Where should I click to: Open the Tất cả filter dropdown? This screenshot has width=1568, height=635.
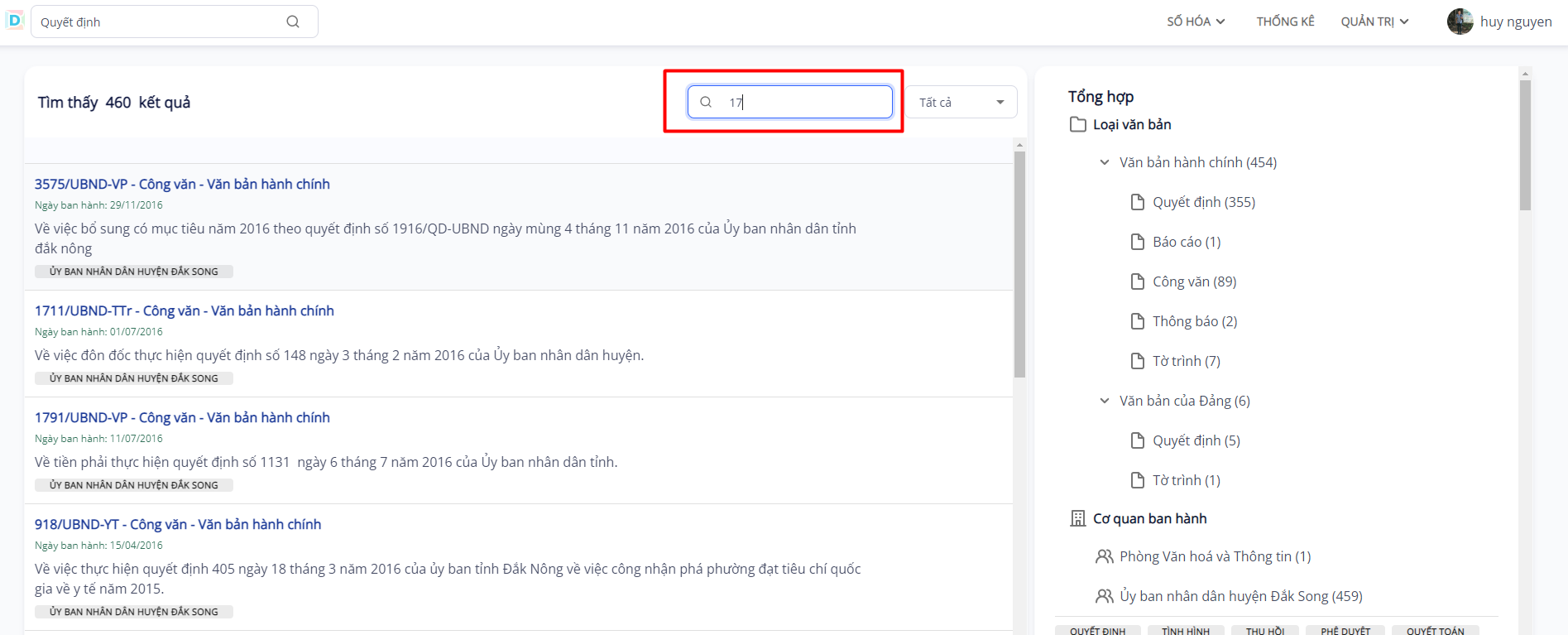coord(961,103)
